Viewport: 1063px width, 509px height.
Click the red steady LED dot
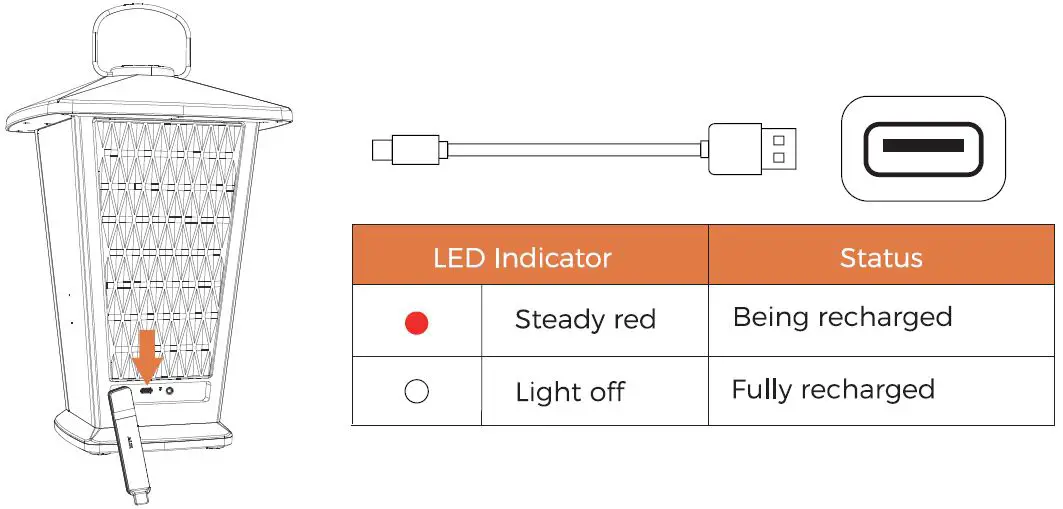[x=416, y=322]
